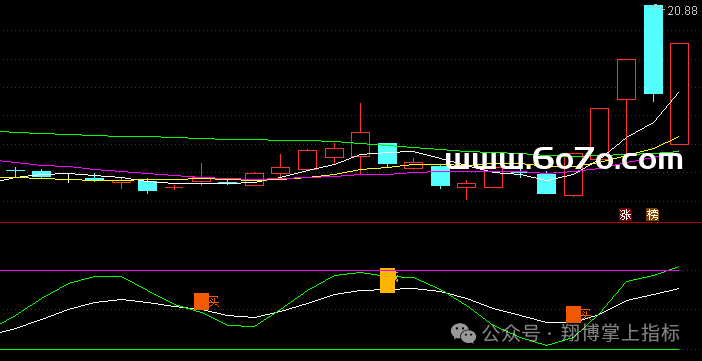Click the 公众号 翔博掌上指标 text
Viewport: 702px width, 361px height.
point(581,334)
